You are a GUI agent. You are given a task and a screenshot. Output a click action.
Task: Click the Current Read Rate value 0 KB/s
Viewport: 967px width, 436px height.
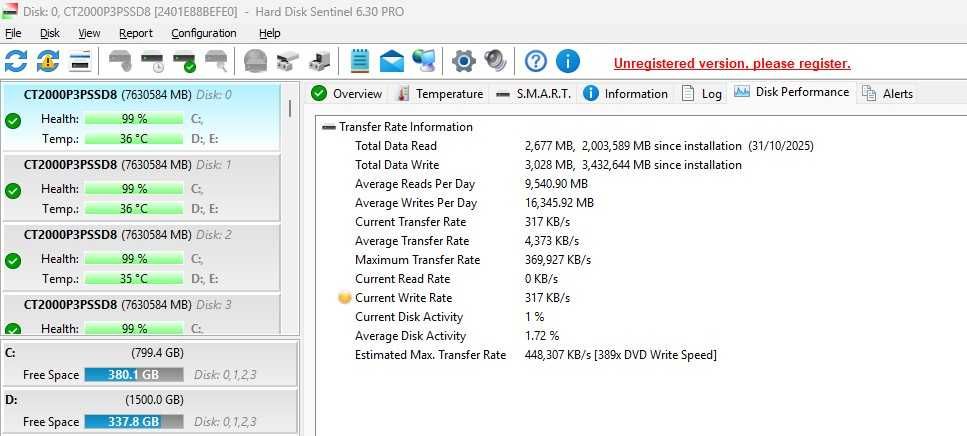tap(541, 279)
